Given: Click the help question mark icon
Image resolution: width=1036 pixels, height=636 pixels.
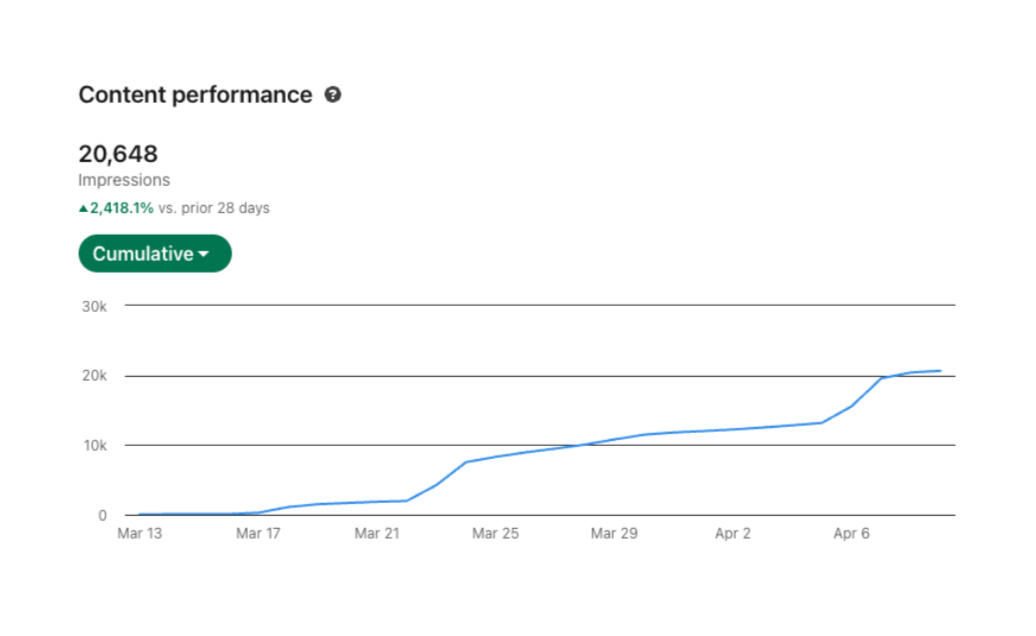Looking at the screenshot, I should [333, 95].
